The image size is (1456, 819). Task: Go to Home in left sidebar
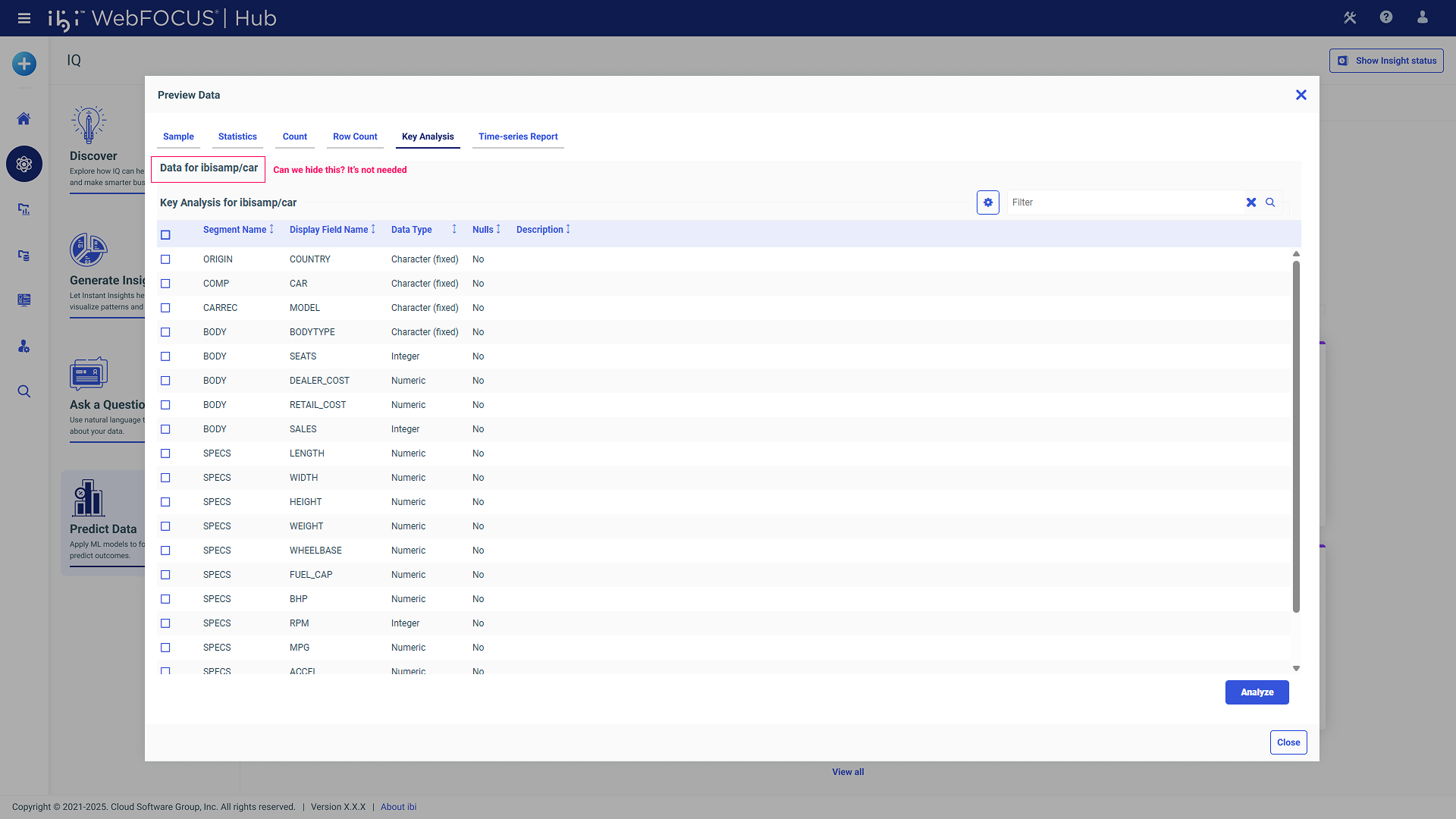(x=24, y=119)
